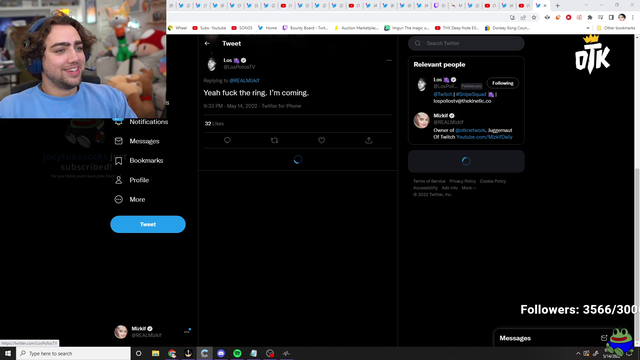Open Mizkif account switcher menu

152,332
